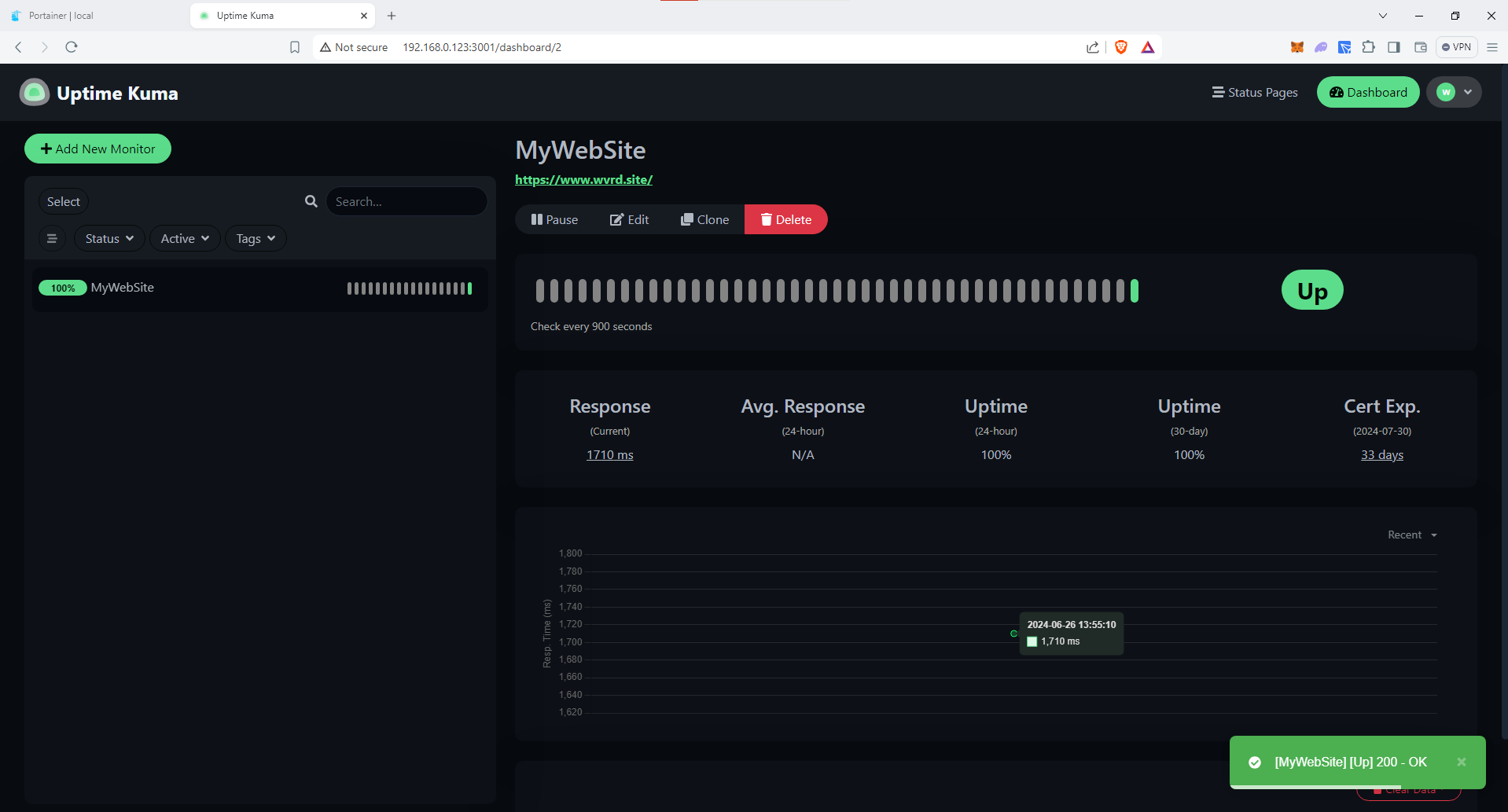Switch to Portainer | local tab
The height and width of the screenshot is (812, 1508).
pos(94,16)
